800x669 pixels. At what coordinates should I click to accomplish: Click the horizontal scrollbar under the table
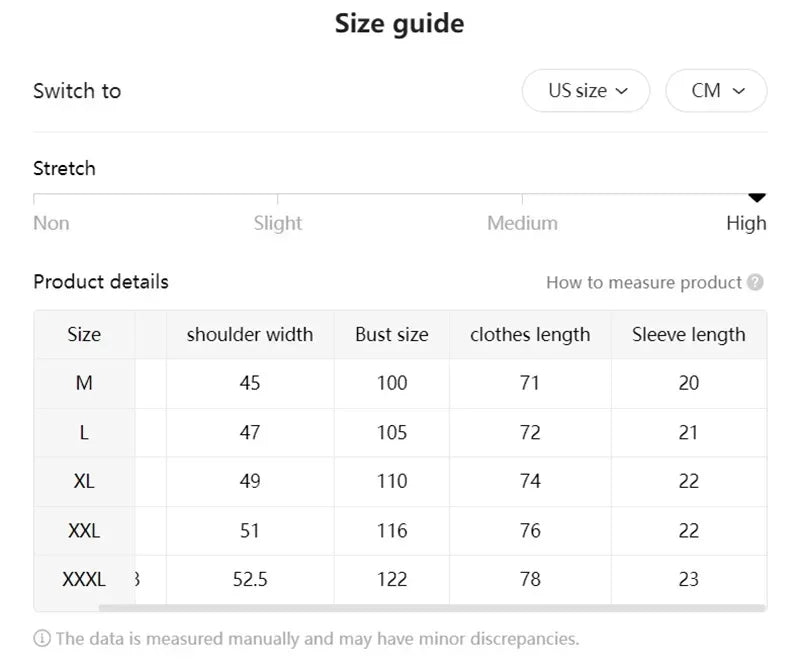[432, 607]
